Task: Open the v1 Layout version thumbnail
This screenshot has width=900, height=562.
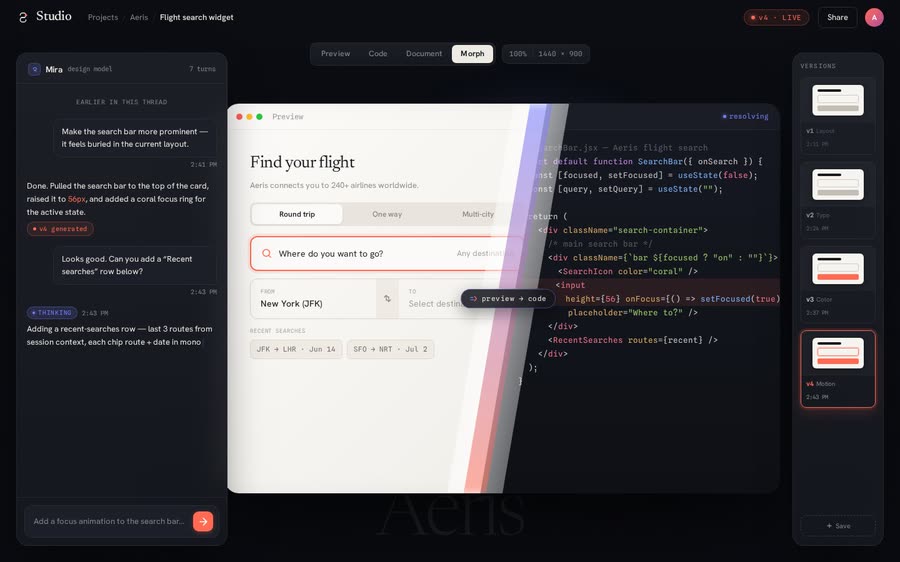Action: coord(837,115)
